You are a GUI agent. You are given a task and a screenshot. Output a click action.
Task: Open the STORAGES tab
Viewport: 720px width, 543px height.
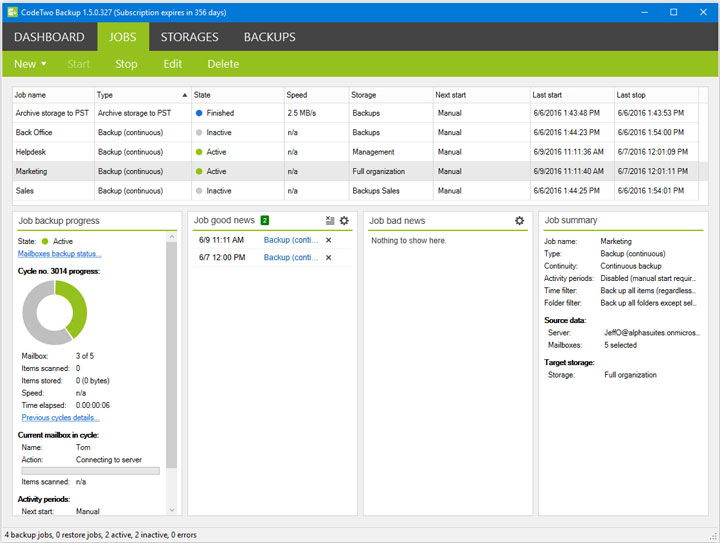(189, 37)
